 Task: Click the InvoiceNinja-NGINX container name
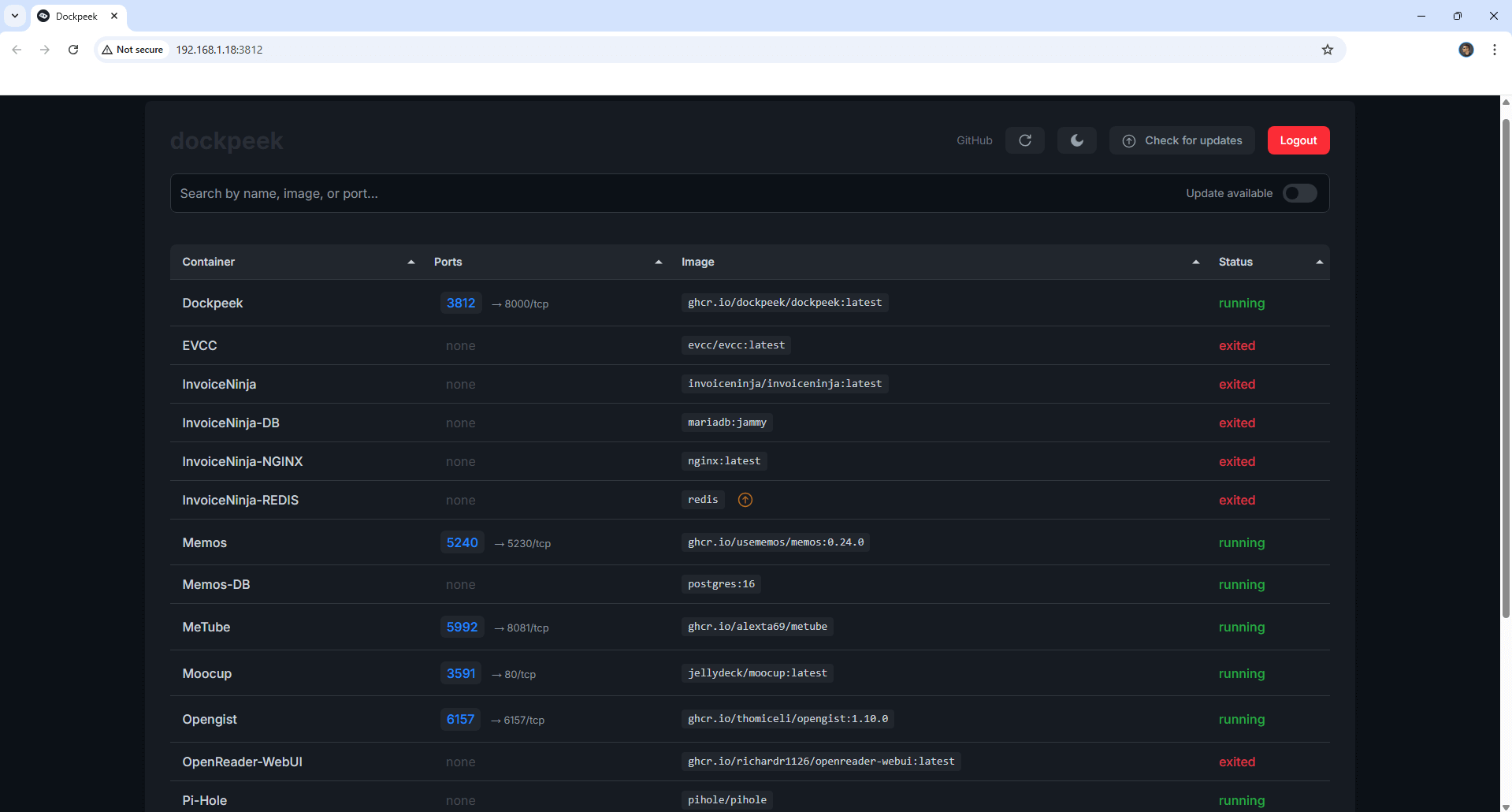coord(243,461)
